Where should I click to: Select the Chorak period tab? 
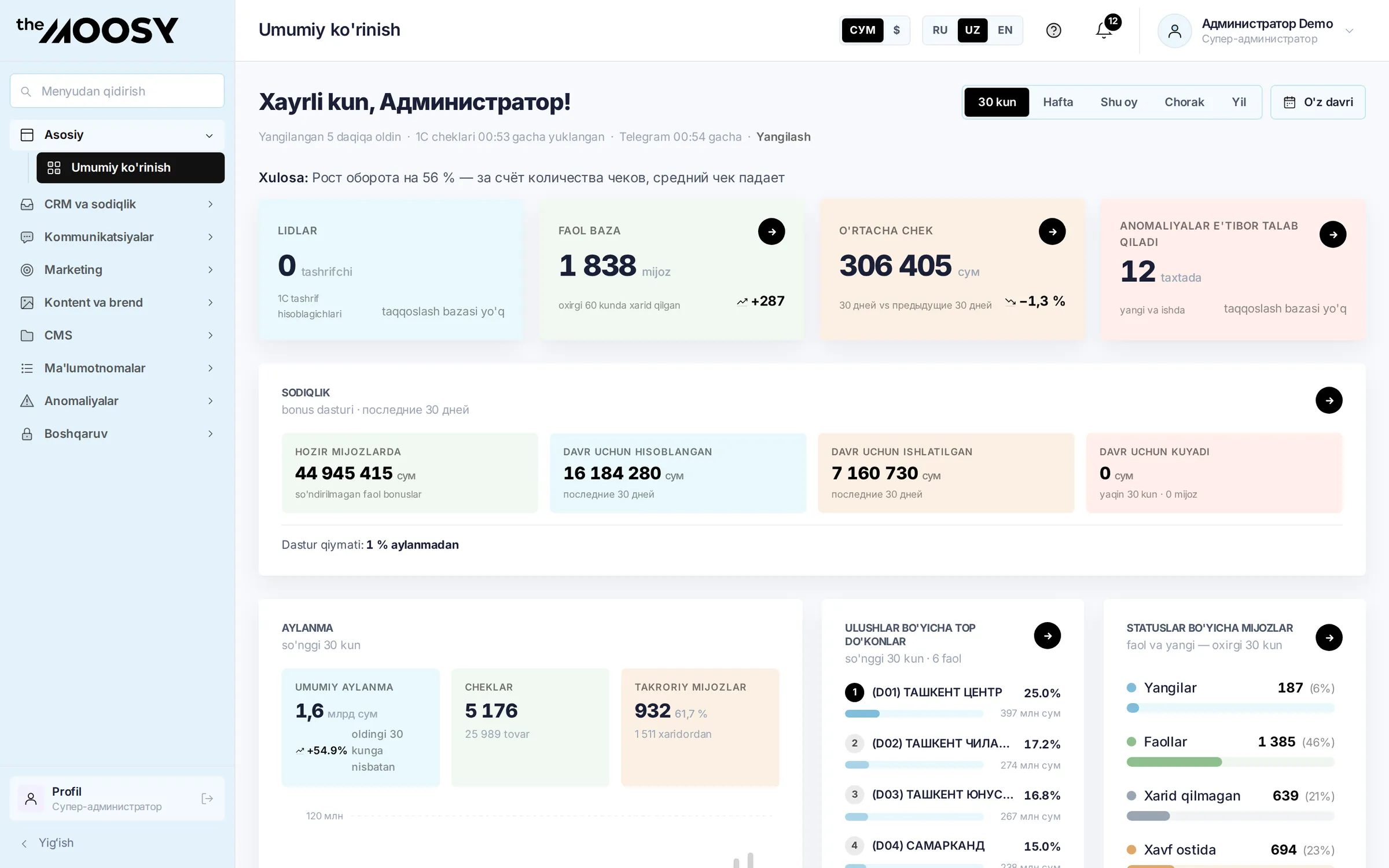1184,102
